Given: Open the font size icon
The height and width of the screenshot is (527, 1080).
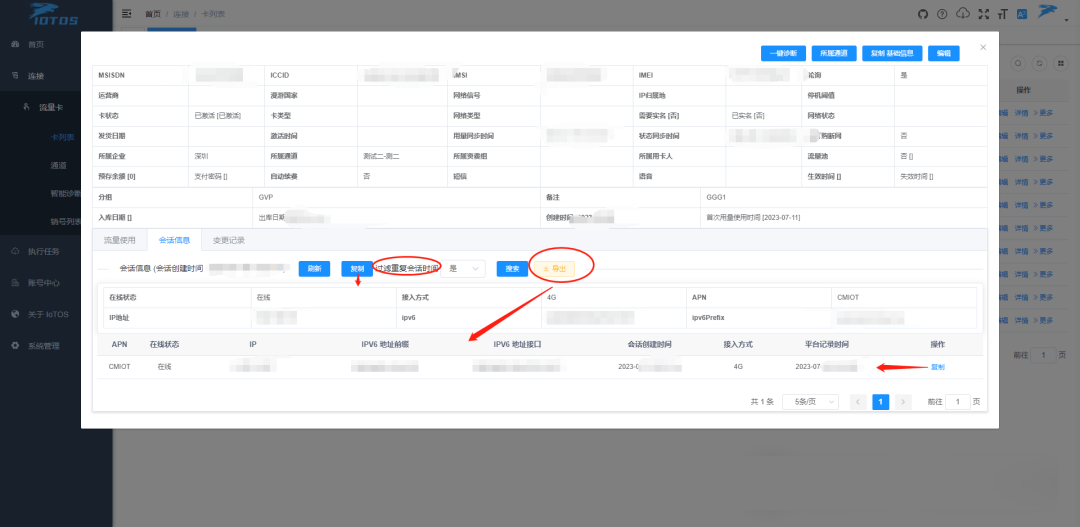Looking at the screenshot, I should coord(1002,14).
